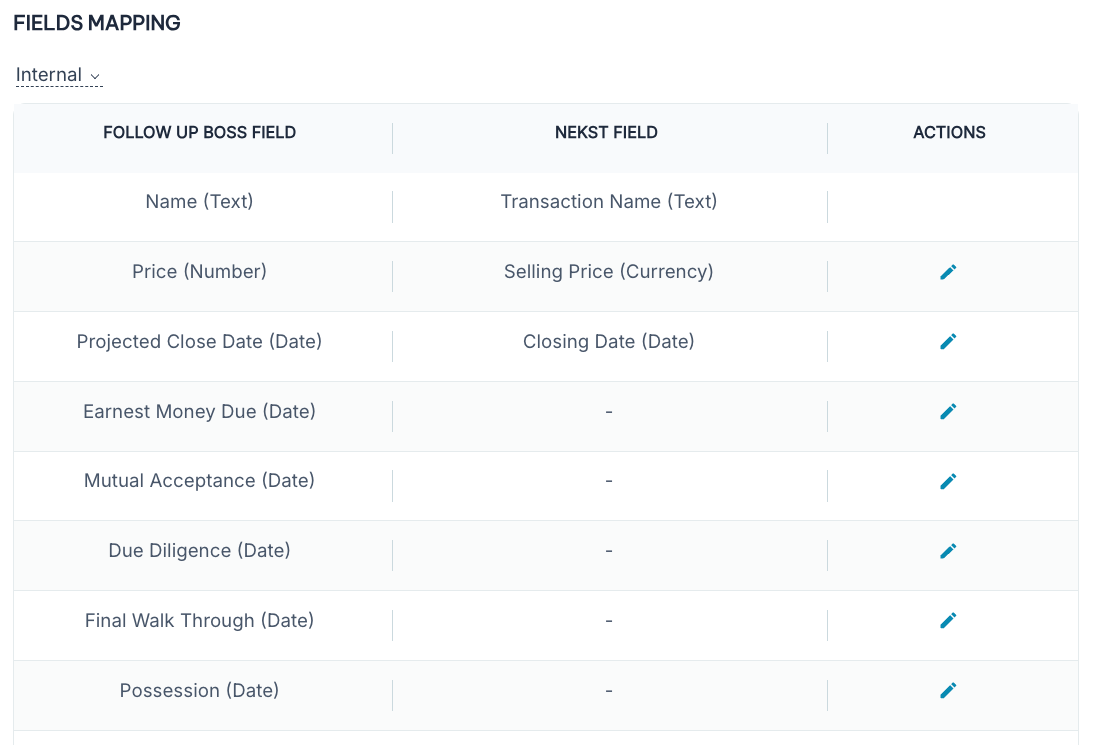Click Selling Price (Currency) field
This screenshot has width=1095, height=745.
[608, 272]
